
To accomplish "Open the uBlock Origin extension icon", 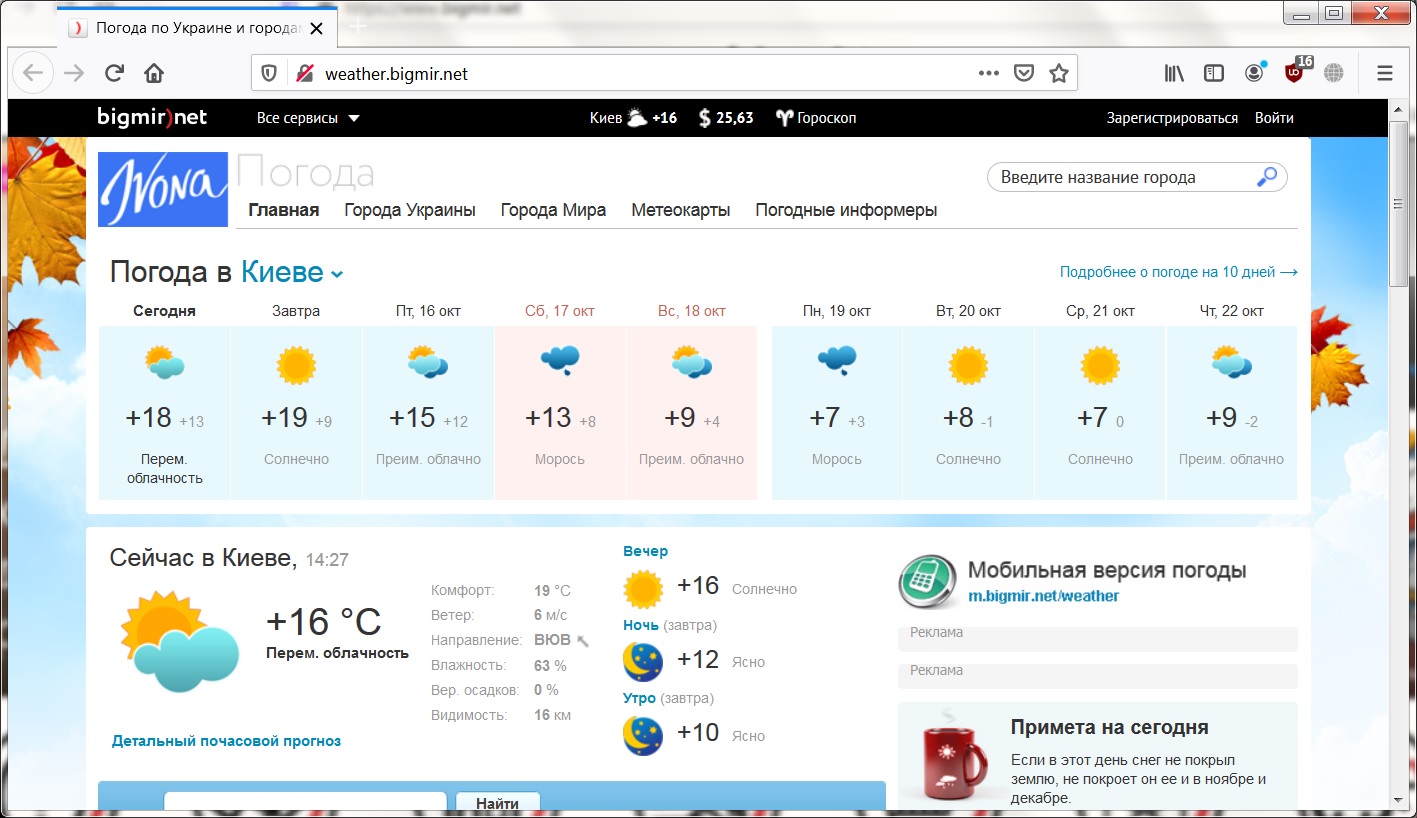I will pos(1294,73).
